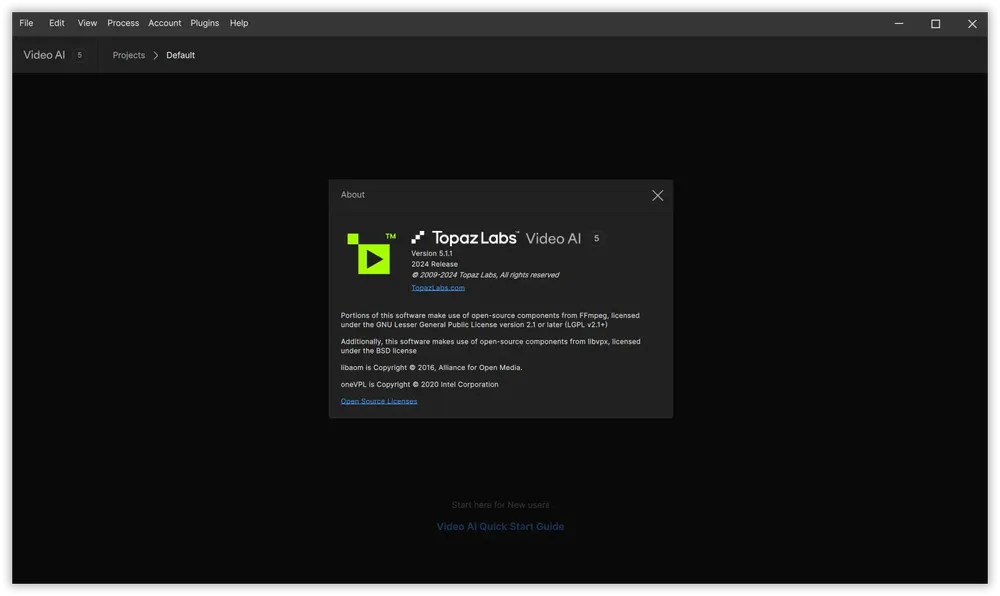Click the Video AI title in header
1000x596 pixels.
(x=44, y=55)
